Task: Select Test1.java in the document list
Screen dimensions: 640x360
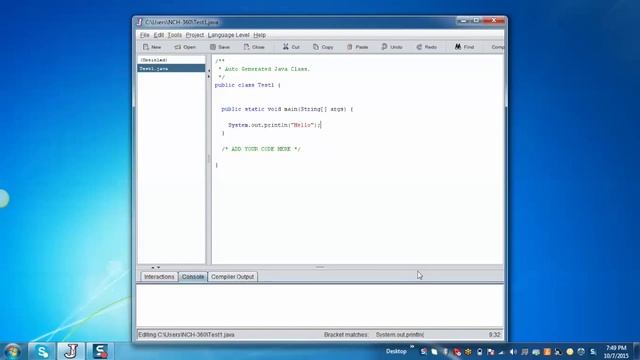Action: coord(171,69)
